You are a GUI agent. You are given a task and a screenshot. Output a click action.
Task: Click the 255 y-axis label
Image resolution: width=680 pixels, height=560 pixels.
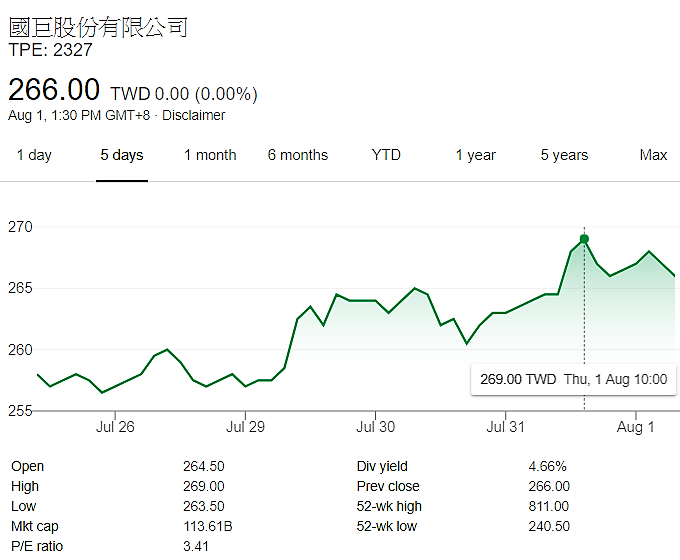20,411
